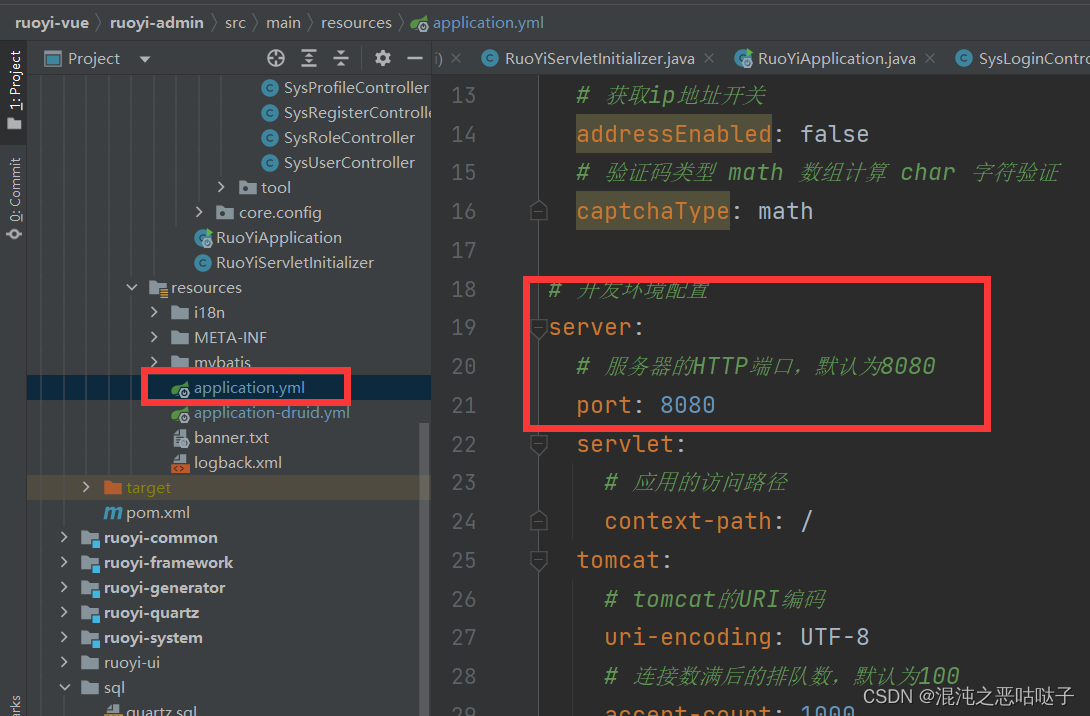This screenshot has height=716, width=1090.
Task: Click the ruoyi-quartz module folder icon
Action: [x=90, y=613]
